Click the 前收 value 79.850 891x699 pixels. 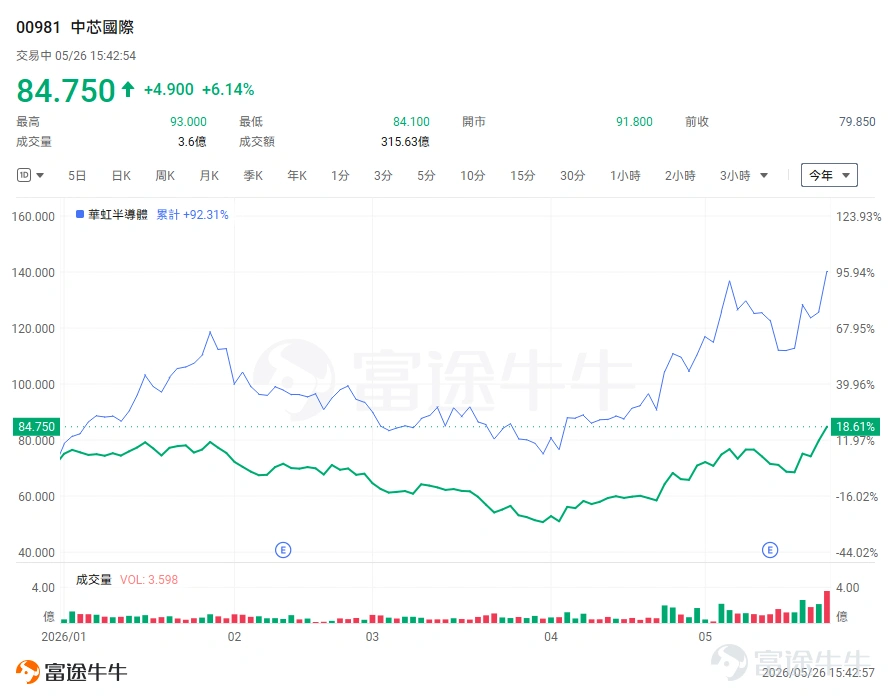[857, 122]
